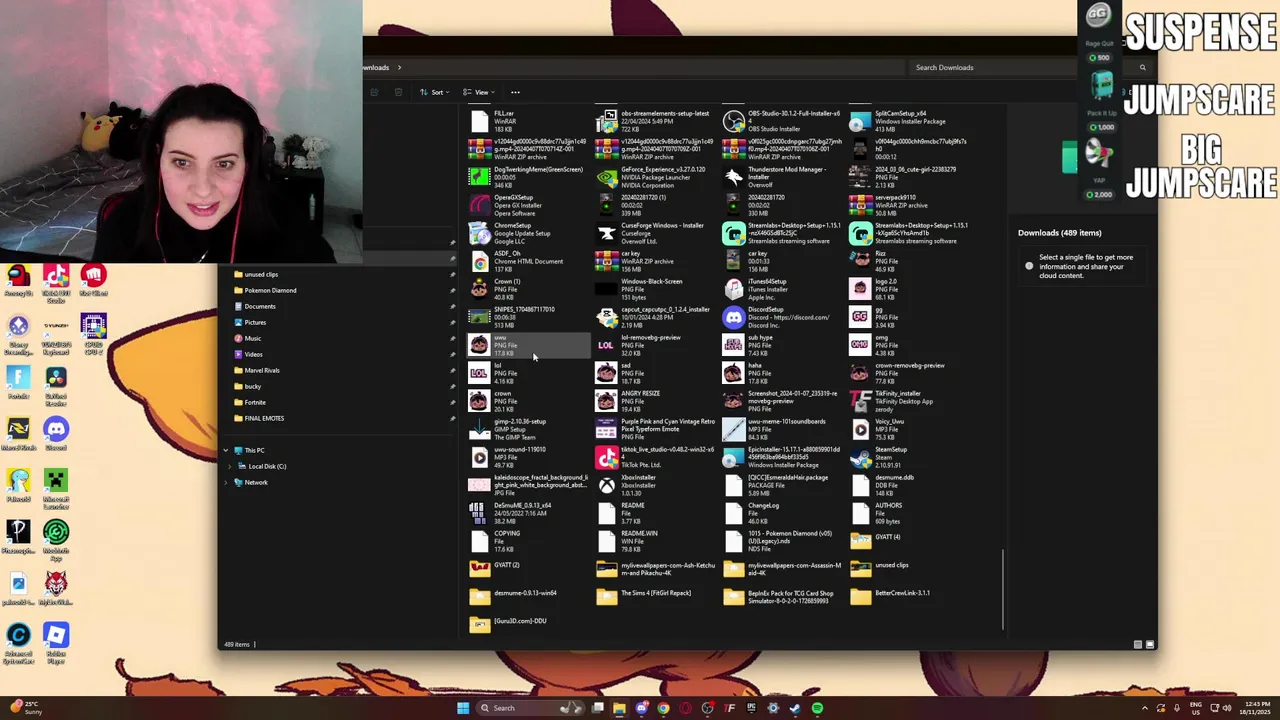Open Discord shortcut on the desktop

click(55, 433)
